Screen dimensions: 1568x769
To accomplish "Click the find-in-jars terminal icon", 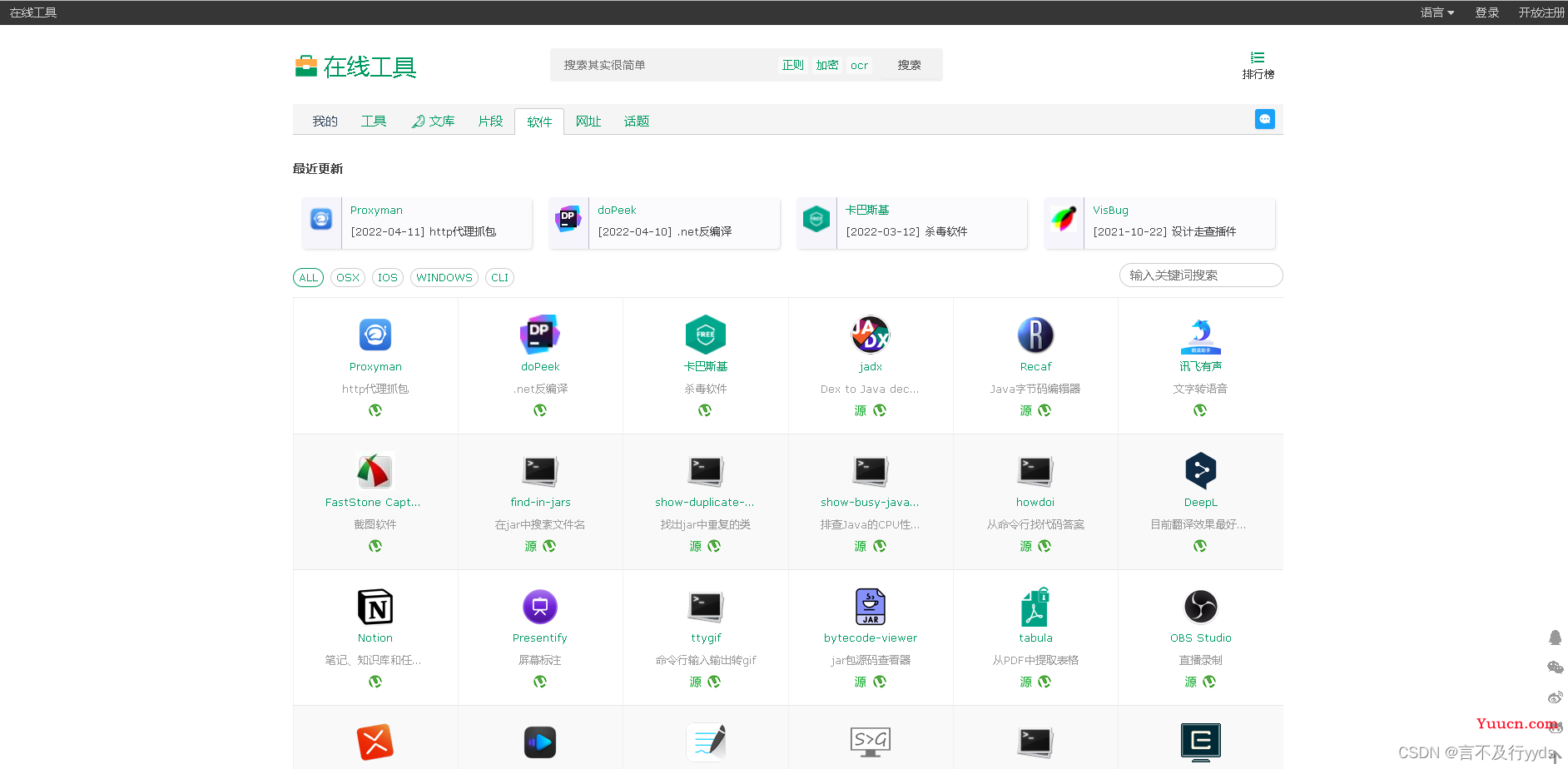I will click(540, 471).
